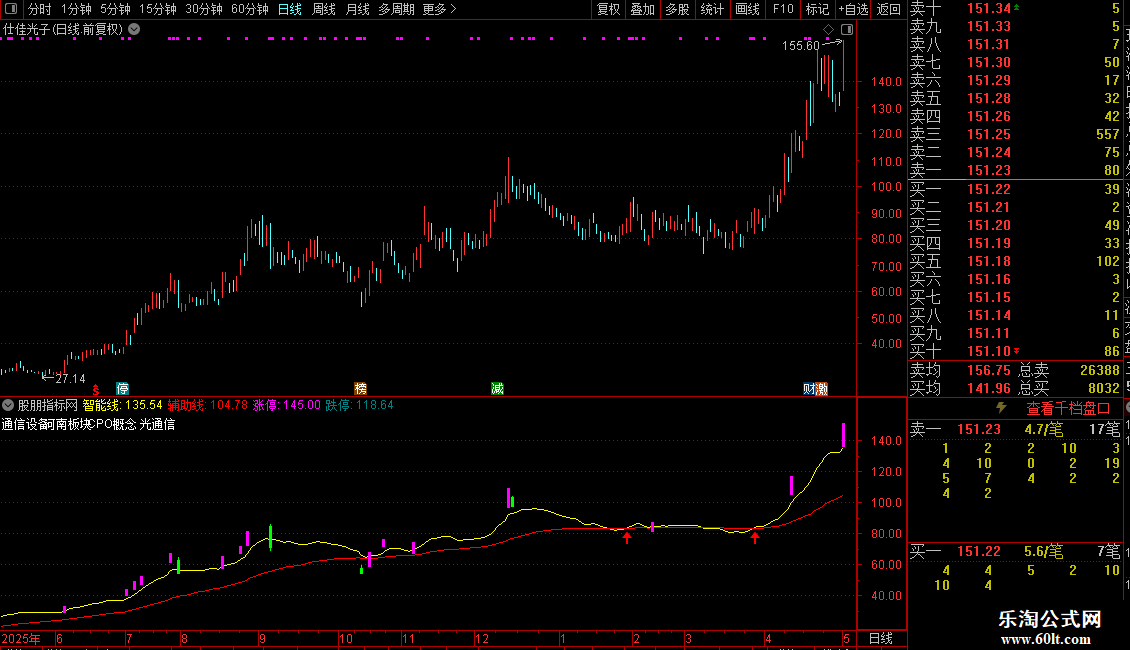Screen dimensions: 1130x650
Task: Add stock via +自选 button
Action: (854, 9)
